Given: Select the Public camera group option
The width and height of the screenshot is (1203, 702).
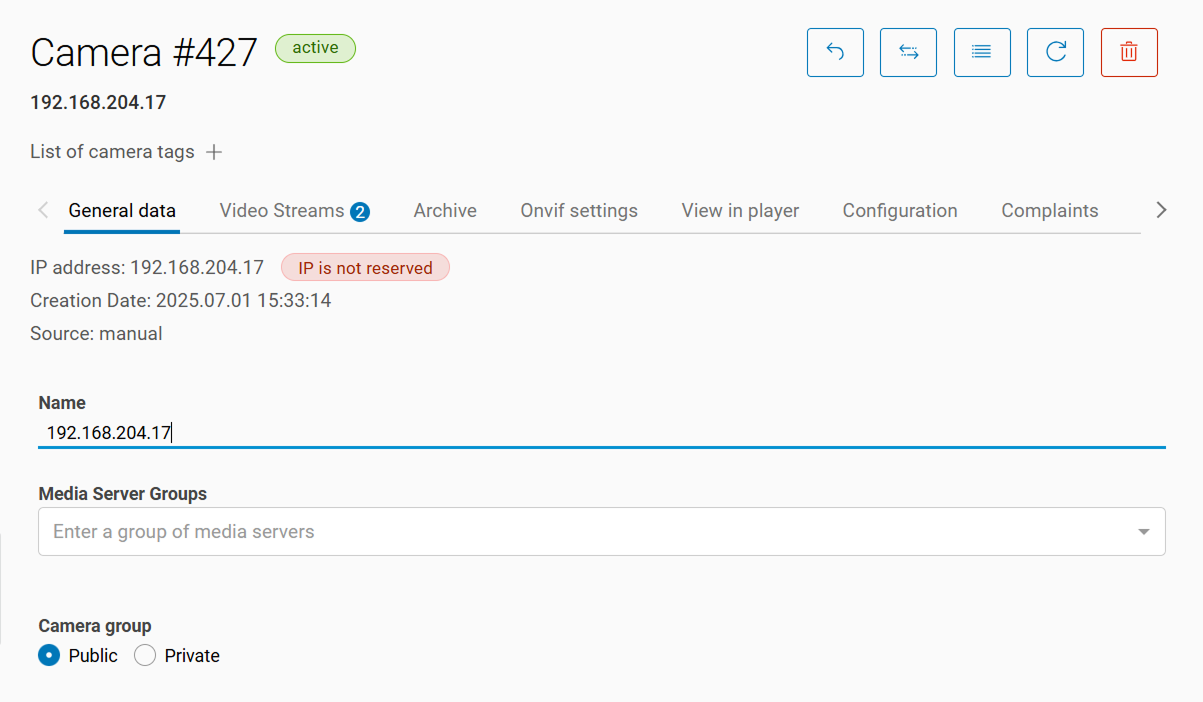Looking at the screenshot, I should (49, 656).
